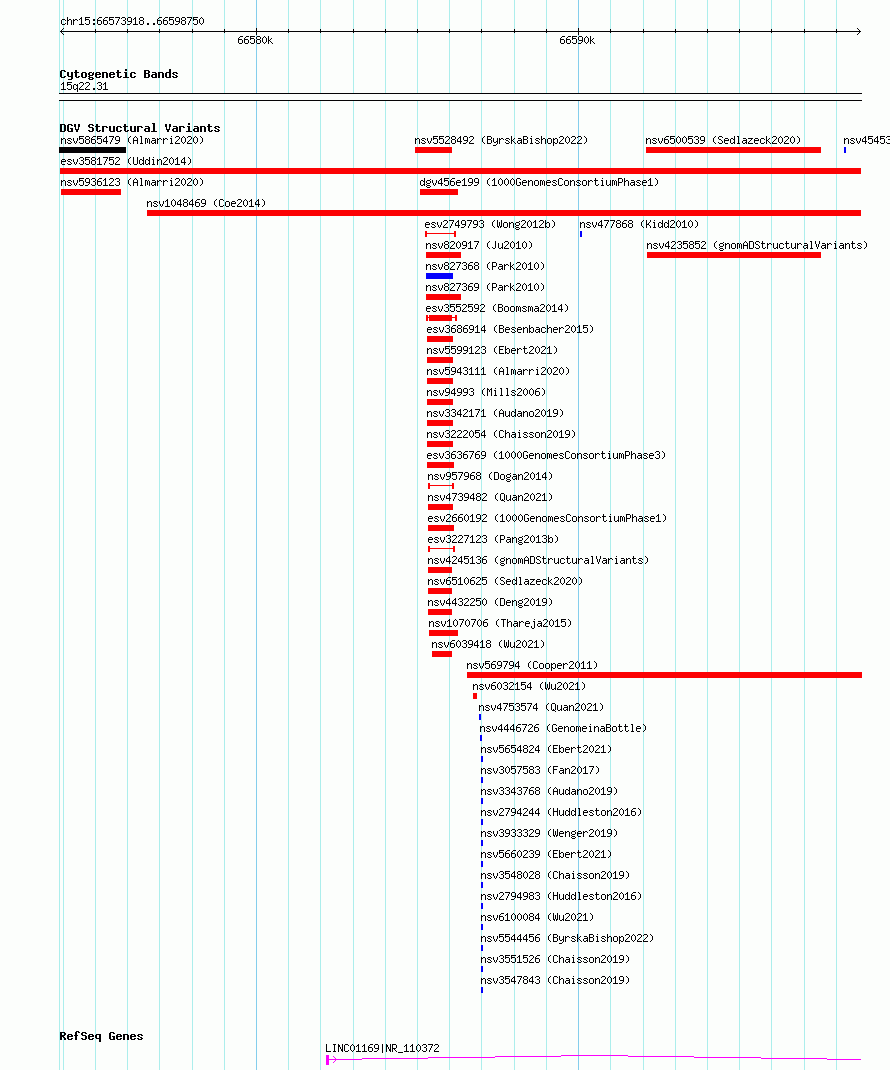Click the 15q22.31 cytogenetic band label
This screenshot has height=1070, width=890.
[84, 87]
